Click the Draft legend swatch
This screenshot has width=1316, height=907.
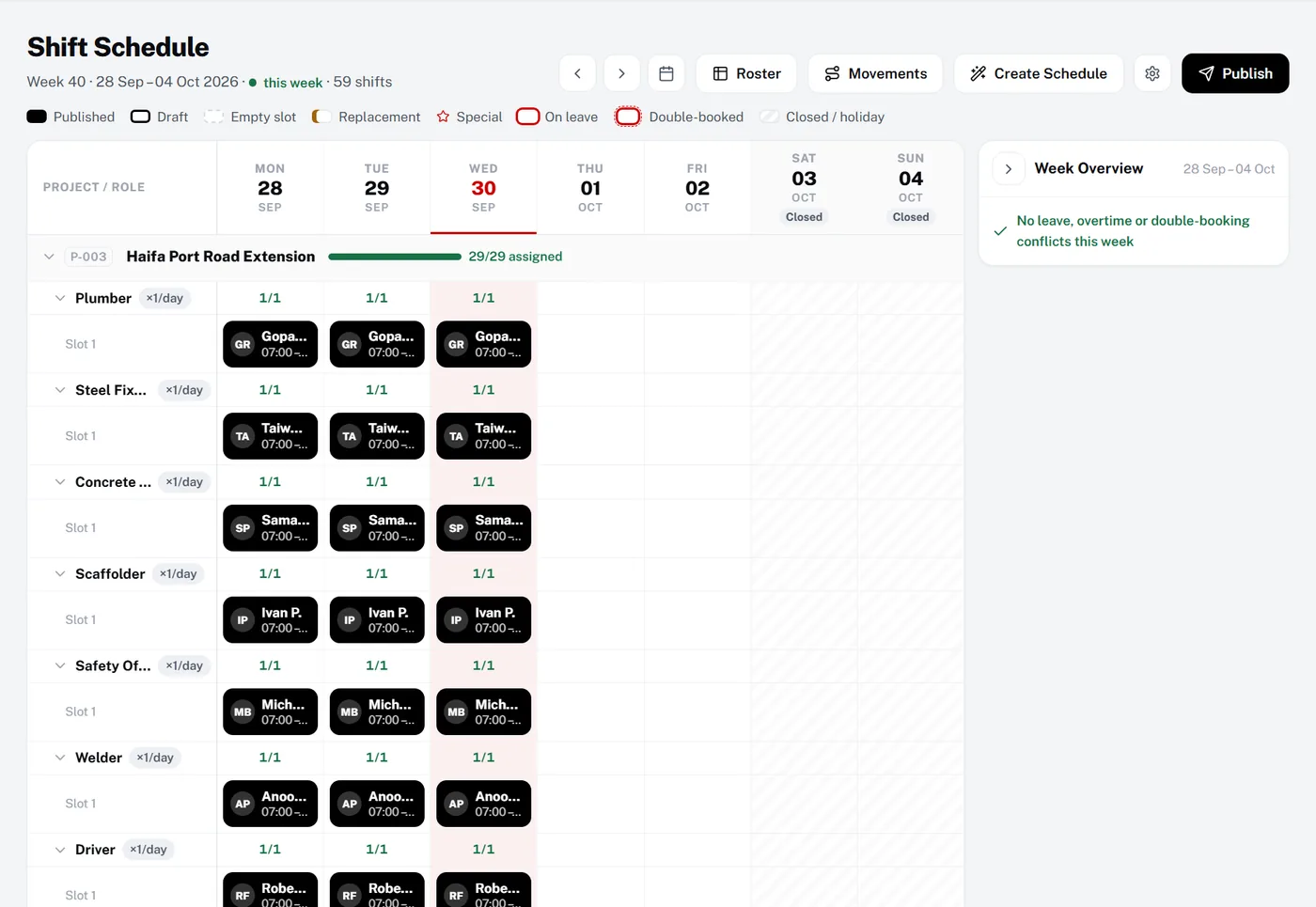(x=140, y=117)
